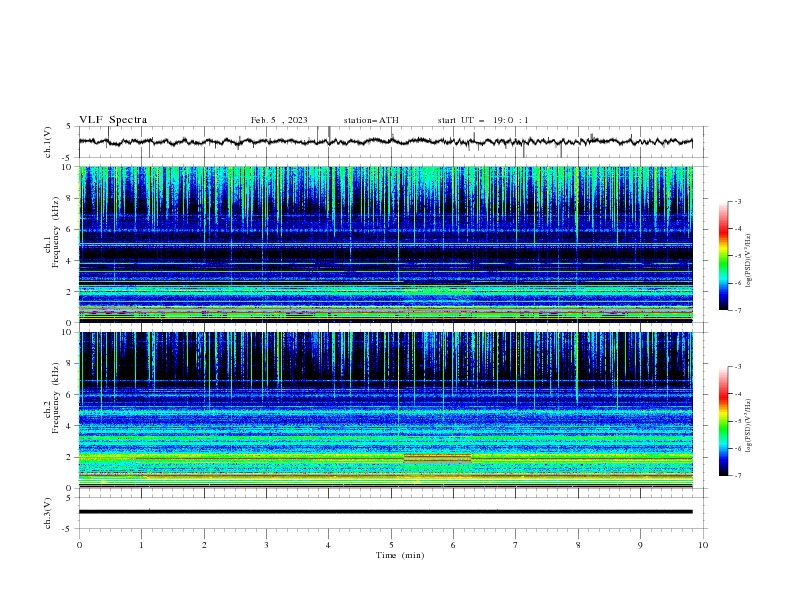Screen dimensions: 792x612
Task: Click time axis tick label "9"
Action: 640,545
